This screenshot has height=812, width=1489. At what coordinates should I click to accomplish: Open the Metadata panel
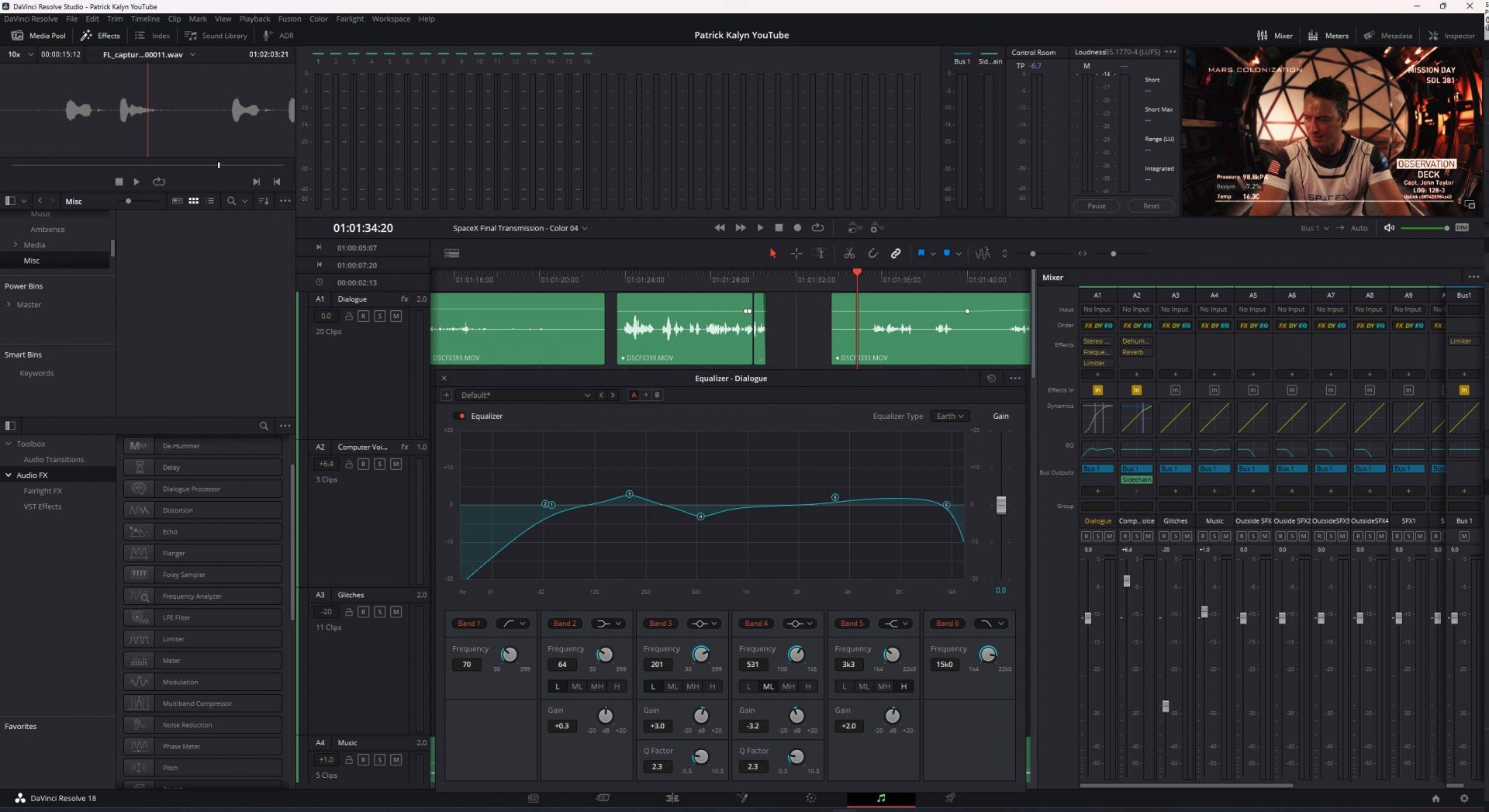click(x=1388, y=36)
